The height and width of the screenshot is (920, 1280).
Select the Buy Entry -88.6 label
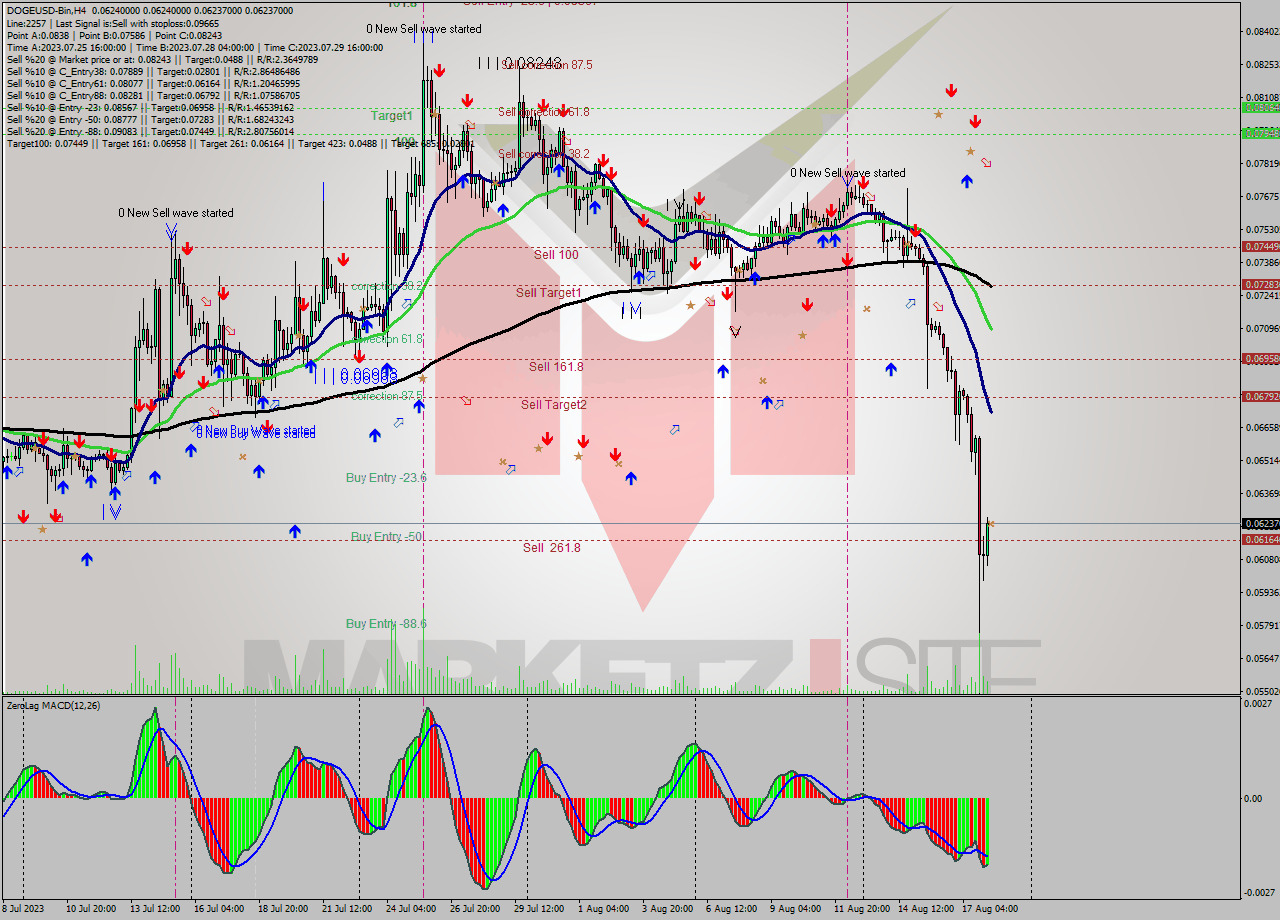click(x=385, y=623)
